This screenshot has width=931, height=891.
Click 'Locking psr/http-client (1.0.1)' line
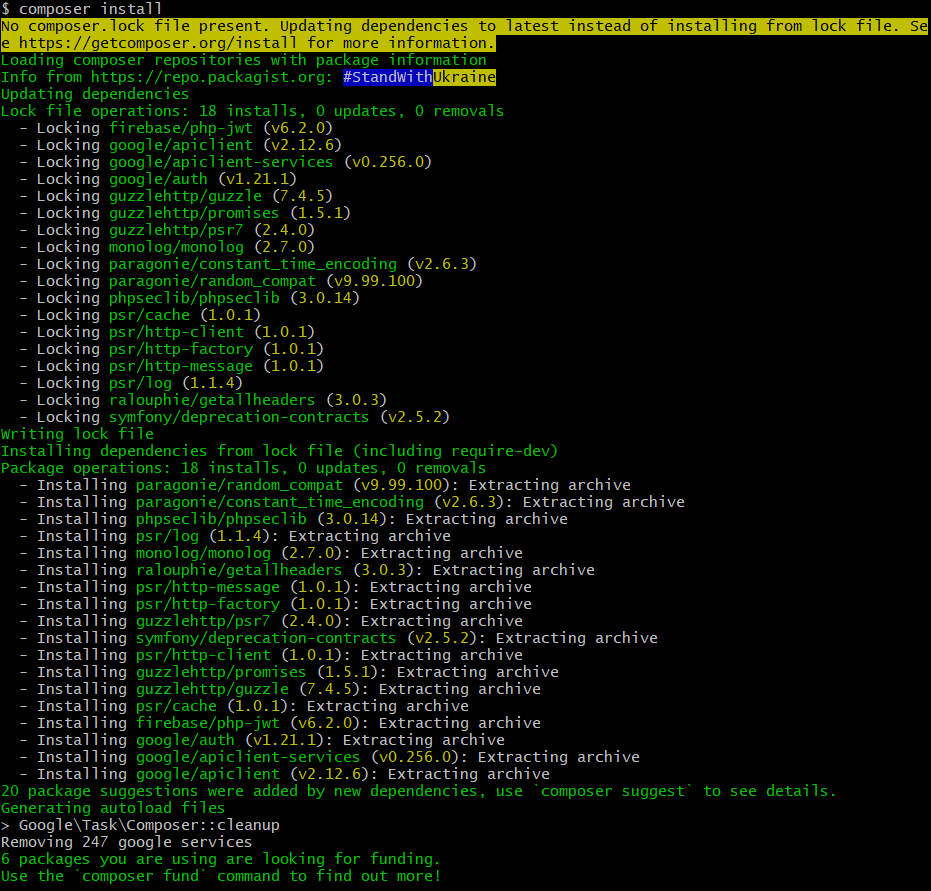click(x=167, y=332)
